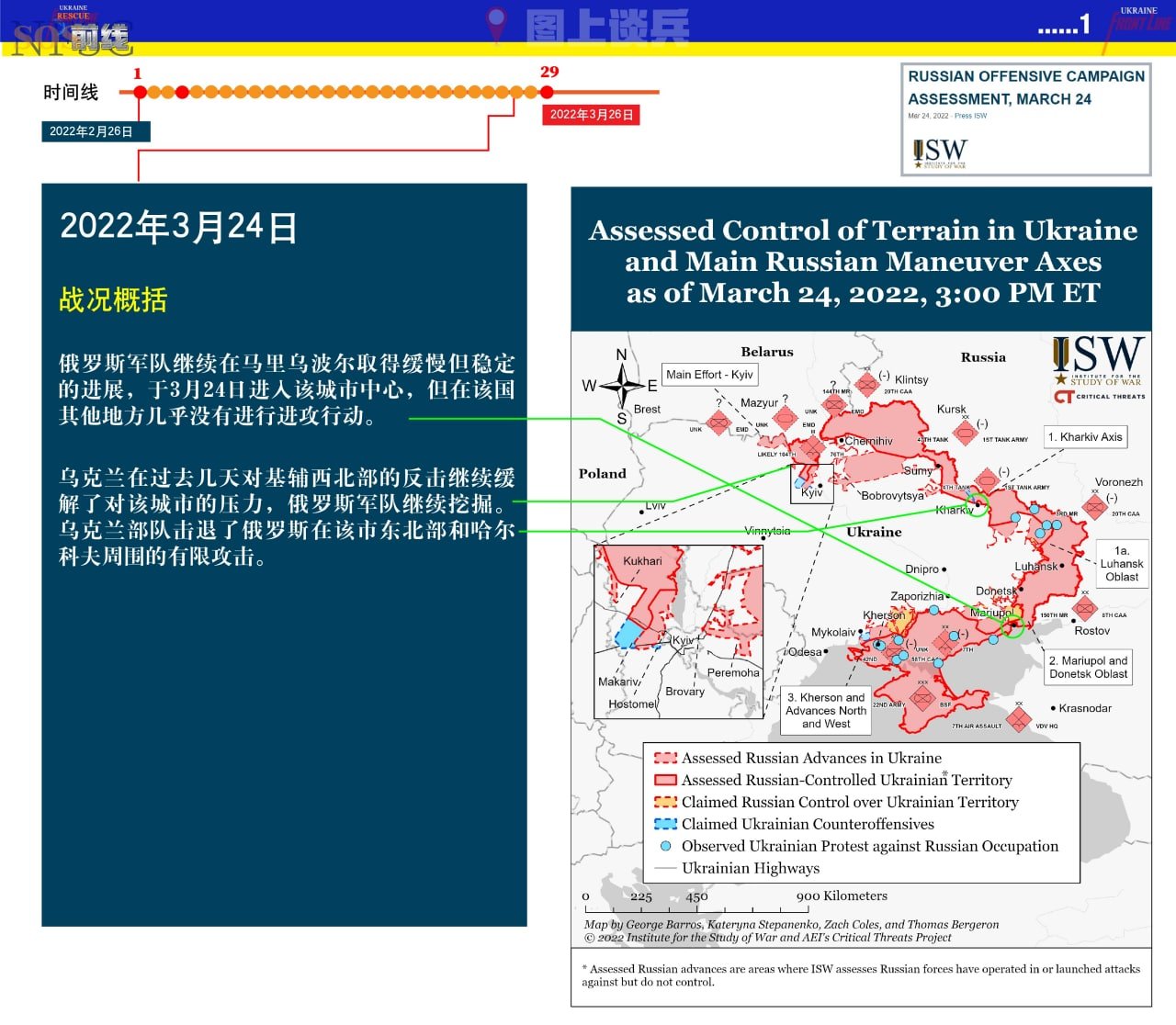Click the Klintsy city label
The width and height of the screenshot is (1176, 1025).
click(911, 380)
